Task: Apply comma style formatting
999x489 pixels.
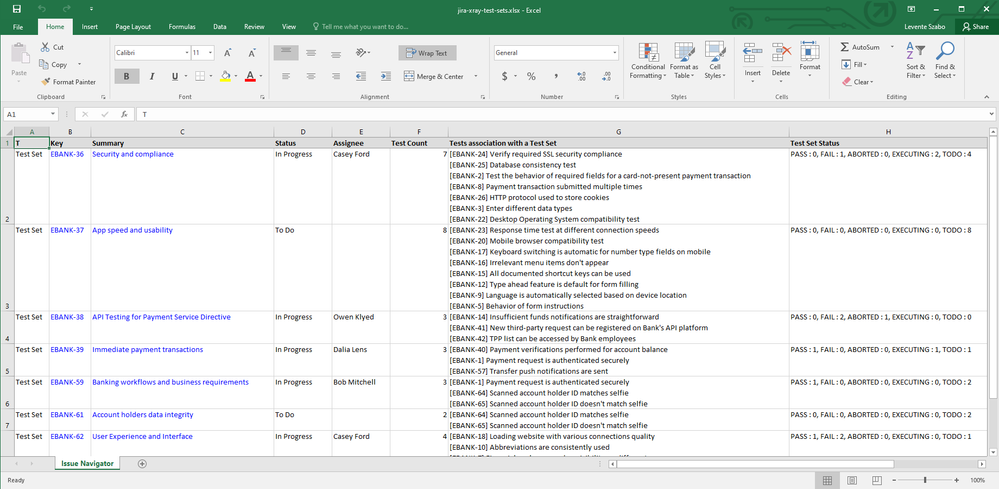Action: point(556,76)
